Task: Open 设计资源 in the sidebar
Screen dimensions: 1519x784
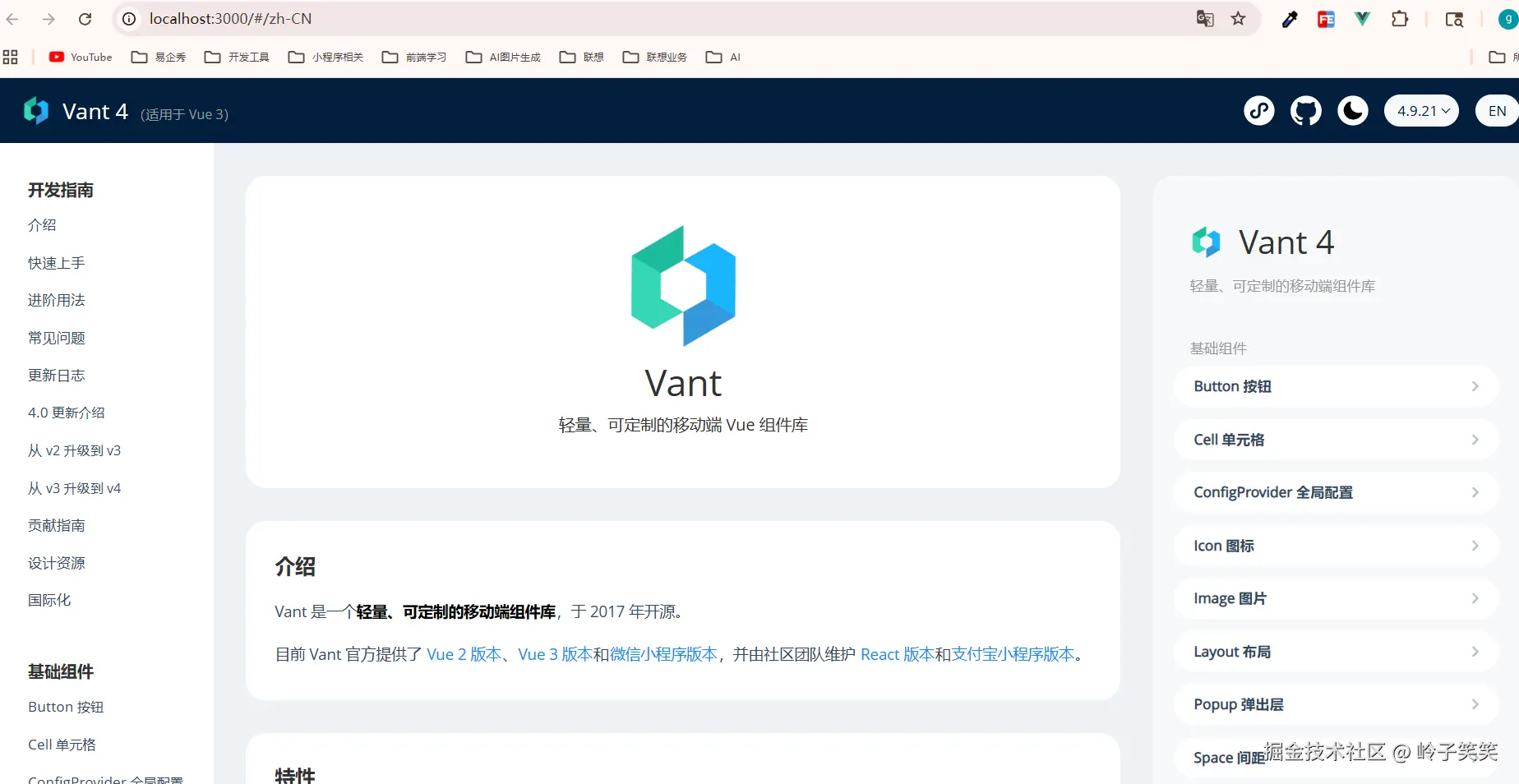Action: click(57, 563)
